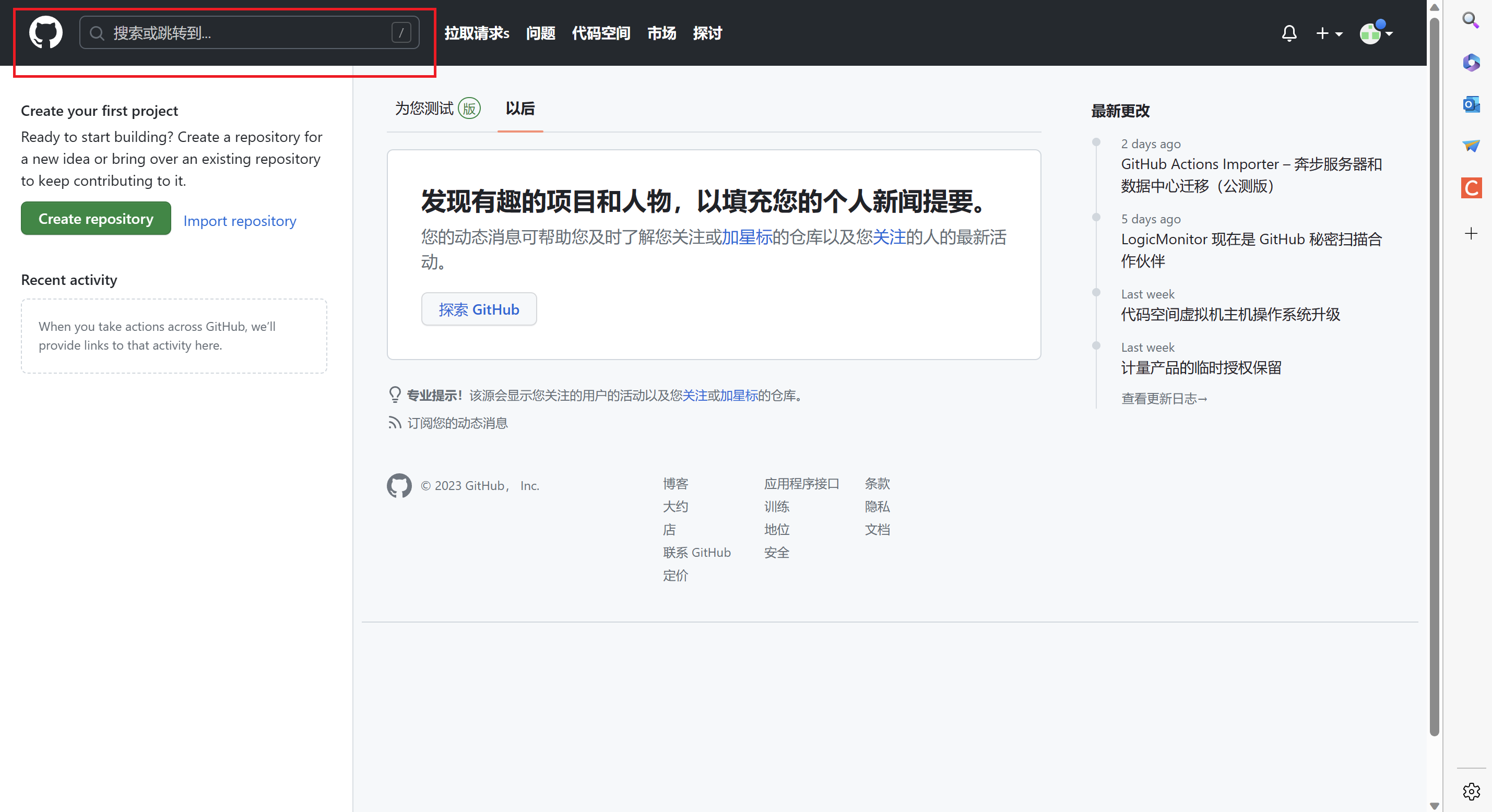Click the Edge sidebar search icon
Viewport: 1492px width, 812px height.
[x=1470, y=20]
